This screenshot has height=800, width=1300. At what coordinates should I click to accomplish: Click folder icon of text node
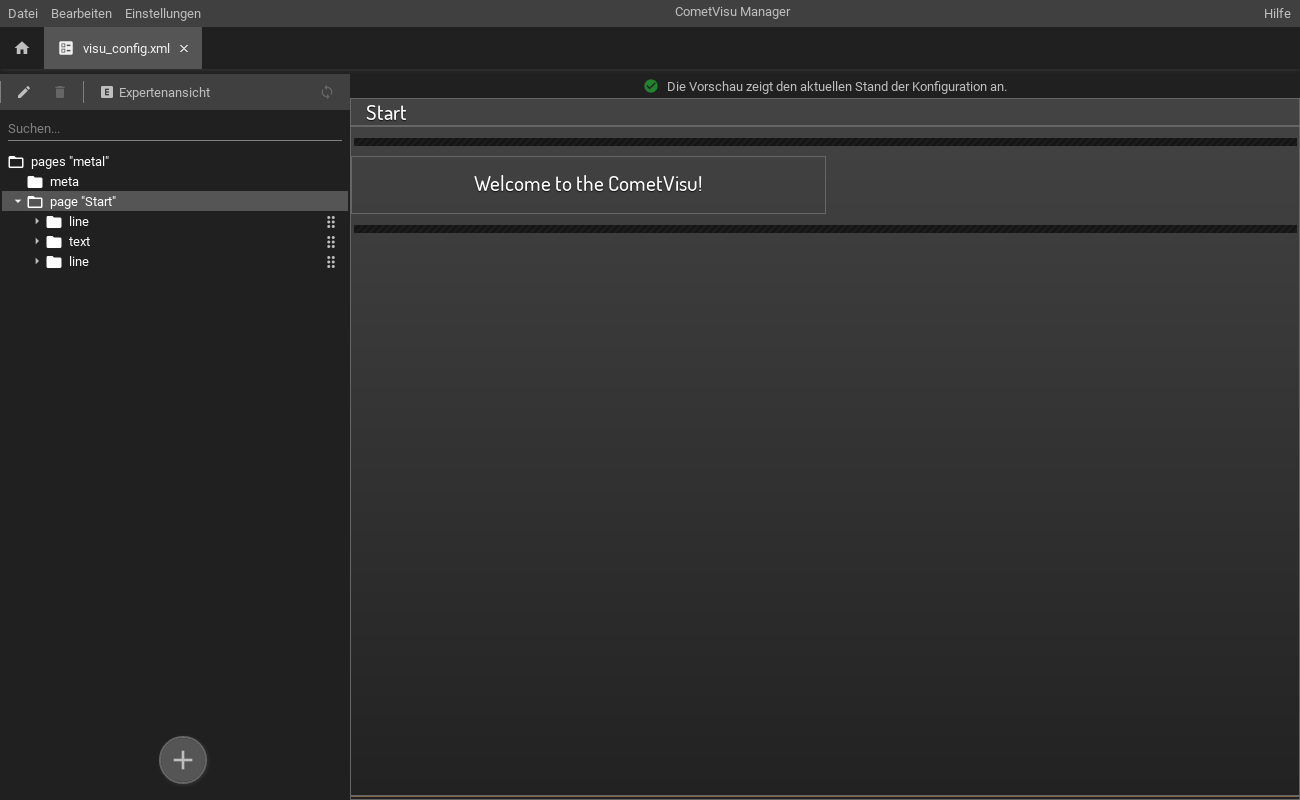tap(54, 241)
